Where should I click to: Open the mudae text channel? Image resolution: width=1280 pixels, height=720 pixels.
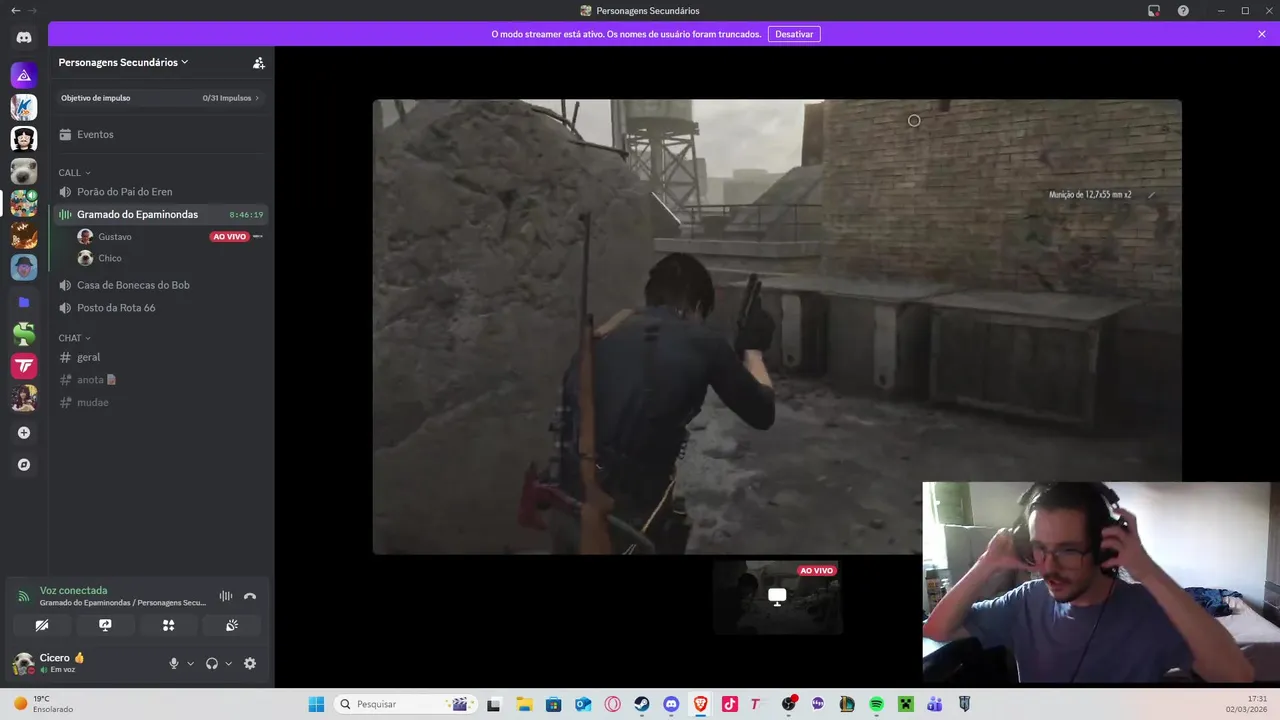coord(160,402)
